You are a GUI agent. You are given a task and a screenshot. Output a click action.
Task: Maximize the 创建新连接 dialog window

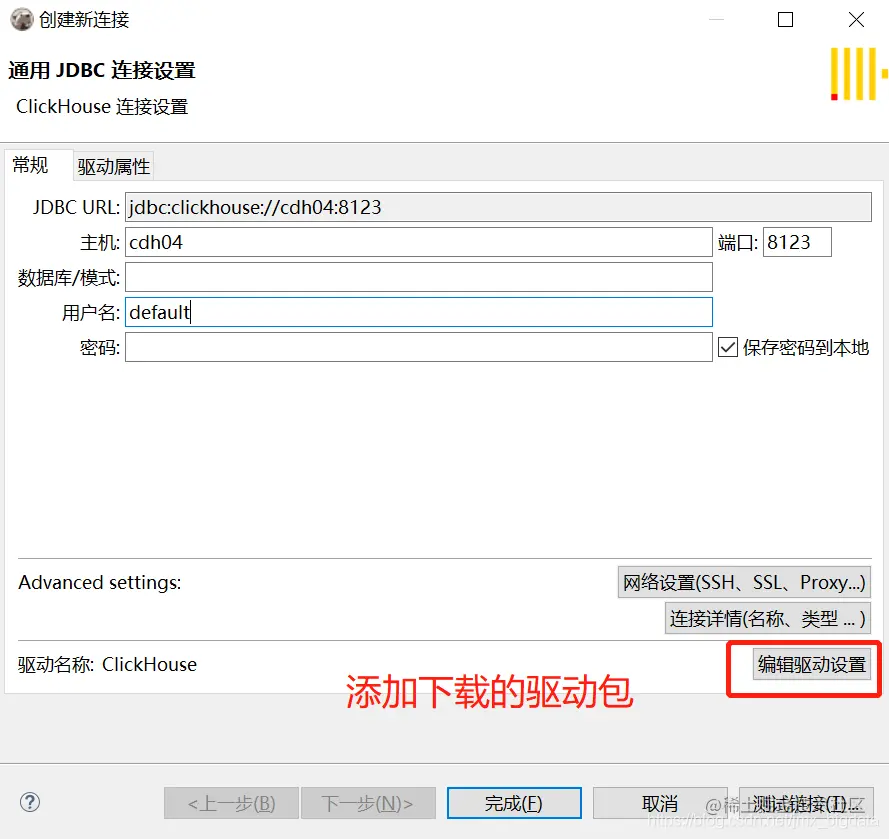click(x=785, y=20)
